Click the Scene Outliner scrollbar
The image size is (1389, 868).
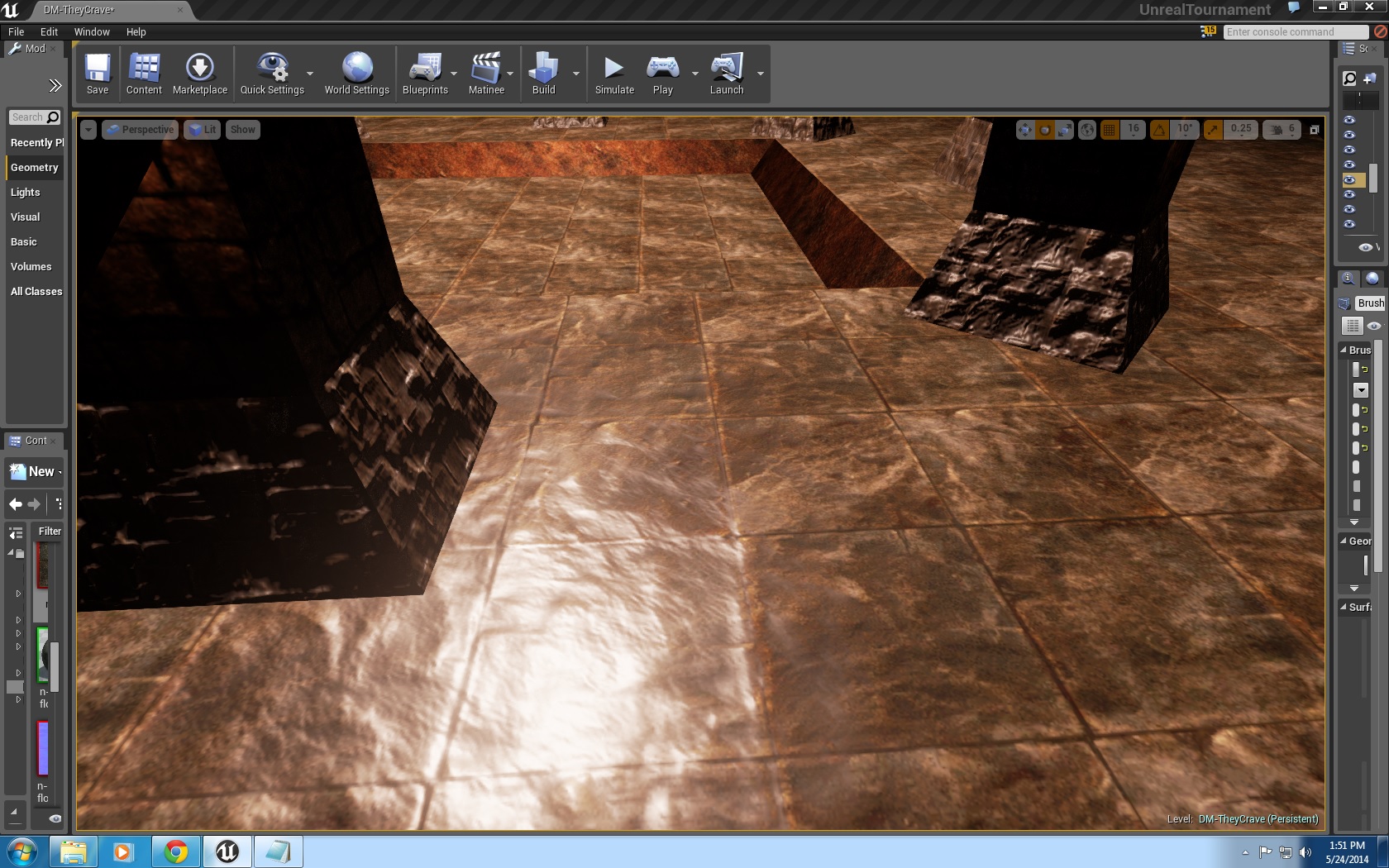[1373, 177]
